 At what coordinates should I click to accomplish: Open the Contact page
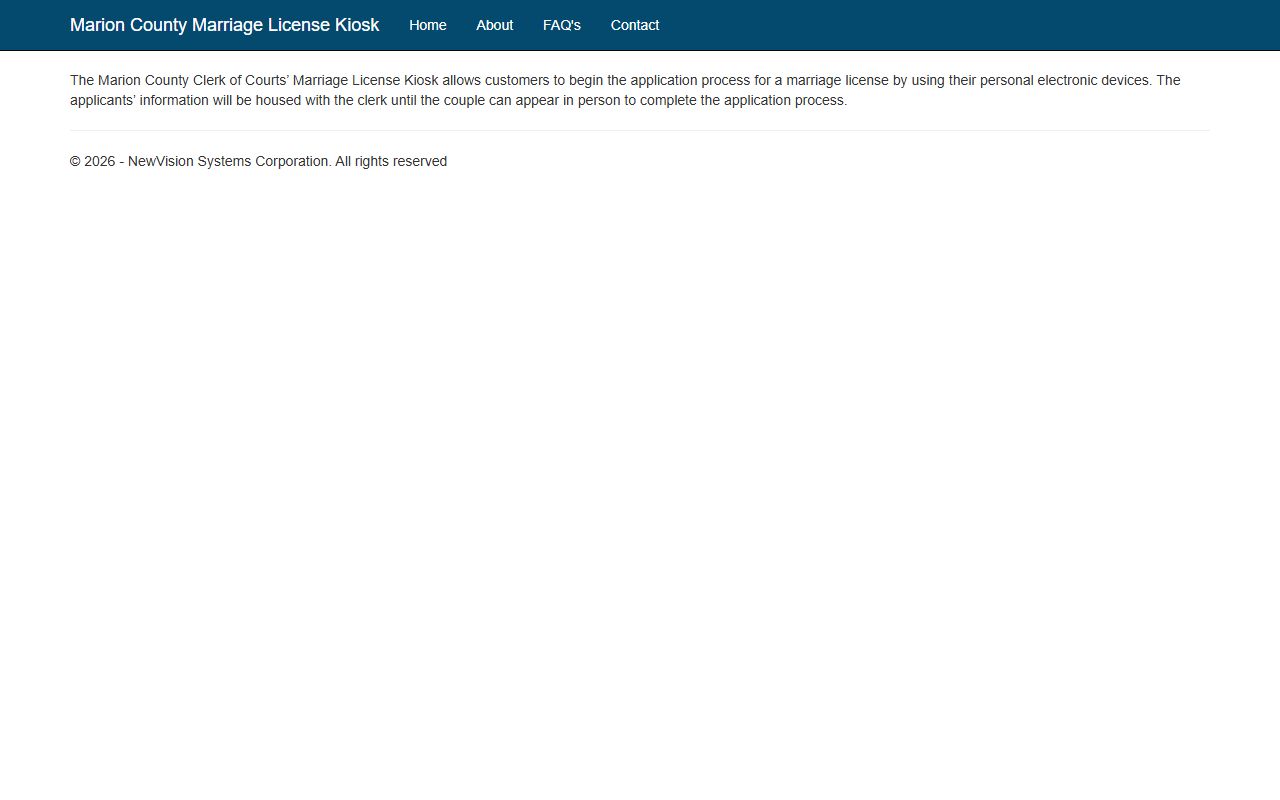(x=634, y=25)
